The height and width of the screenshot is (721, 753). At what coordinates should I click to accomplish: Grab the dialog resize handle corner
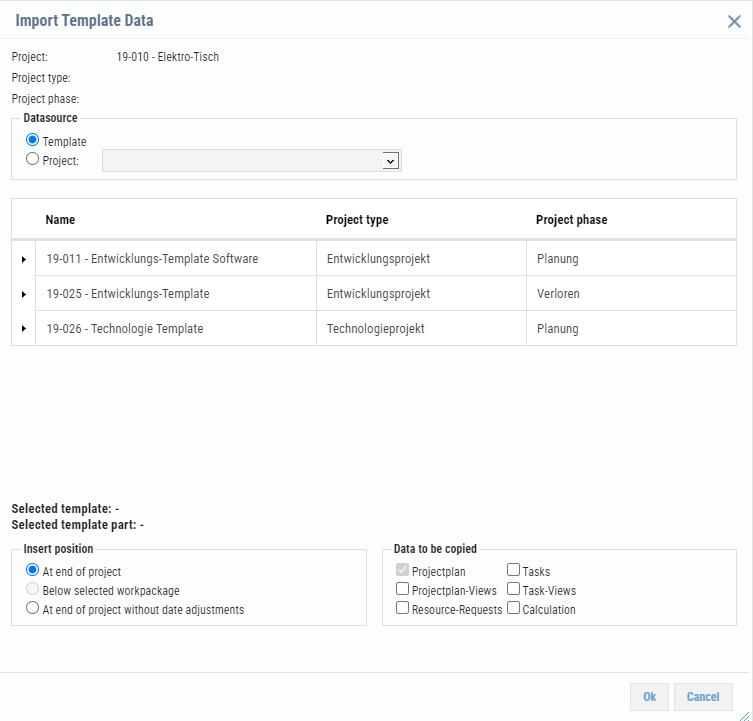pos(744,716)
